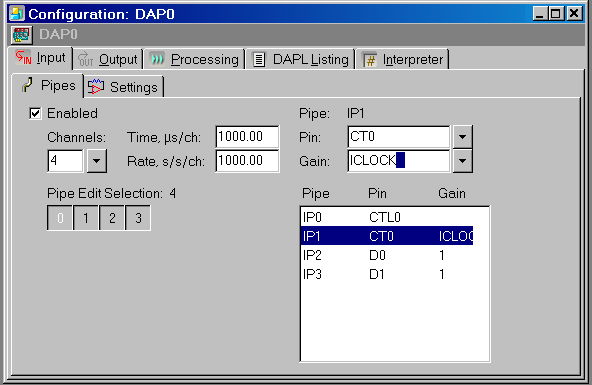
Task: Select pipe edit button 1
Action: pos(86,218)
